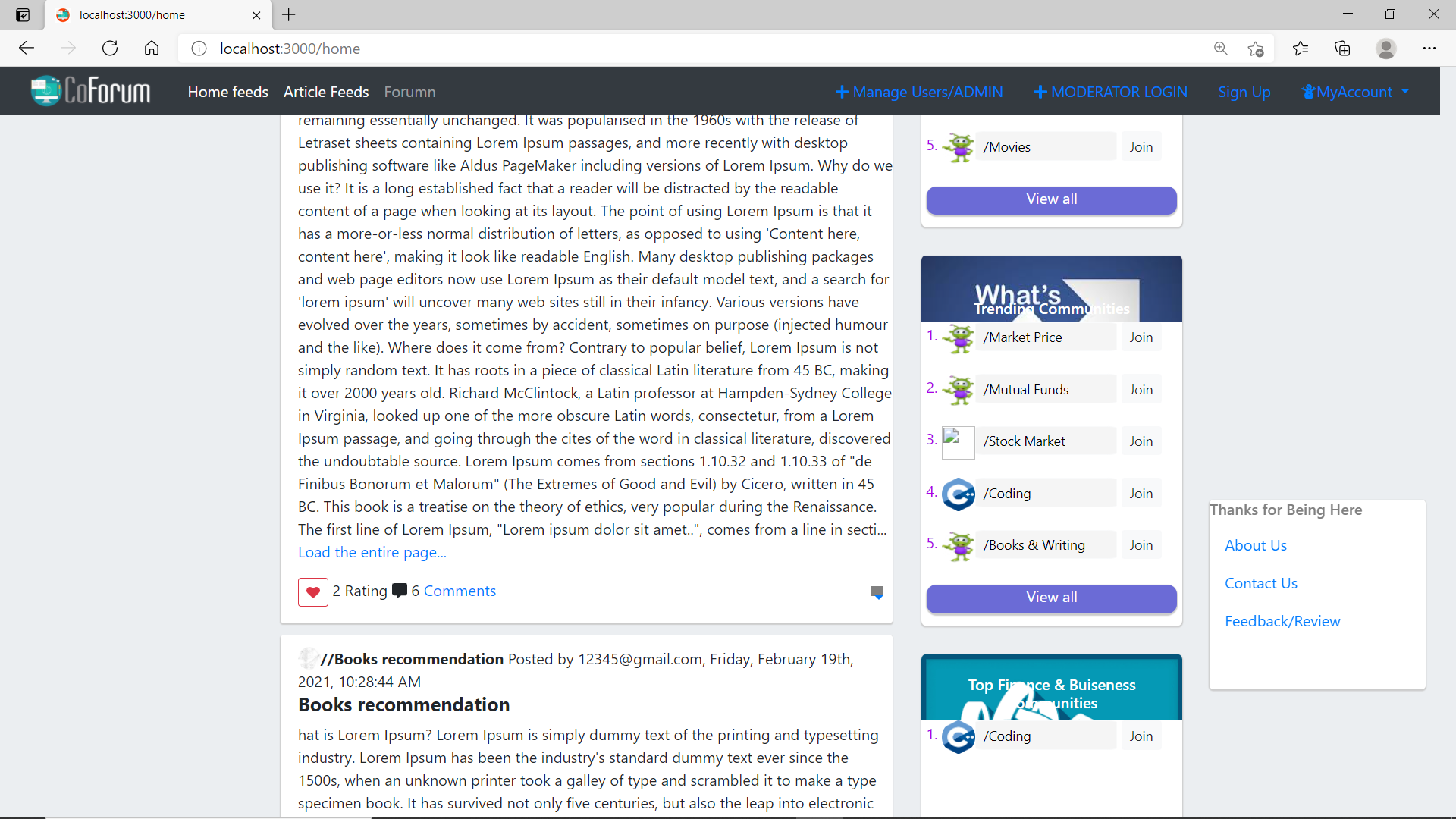Image resolution: width=1456 pixels, height=819 pixels.
Task: Click the plus icon beside Manage Users/ADMIN
Action: click(x=843, y=91)
